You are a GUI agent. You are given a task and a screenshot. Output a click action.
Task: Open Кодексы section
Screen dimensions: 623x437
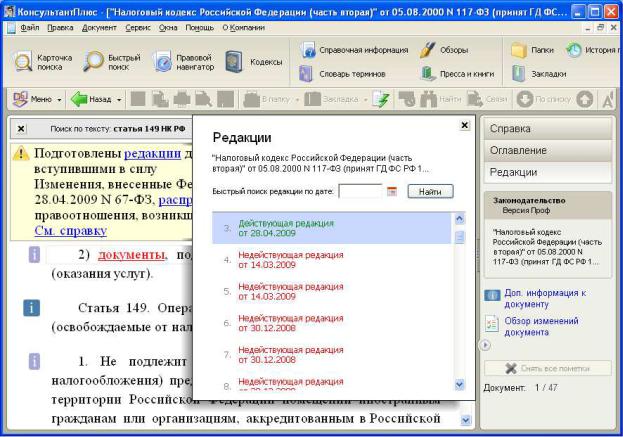tap(253, 62)
